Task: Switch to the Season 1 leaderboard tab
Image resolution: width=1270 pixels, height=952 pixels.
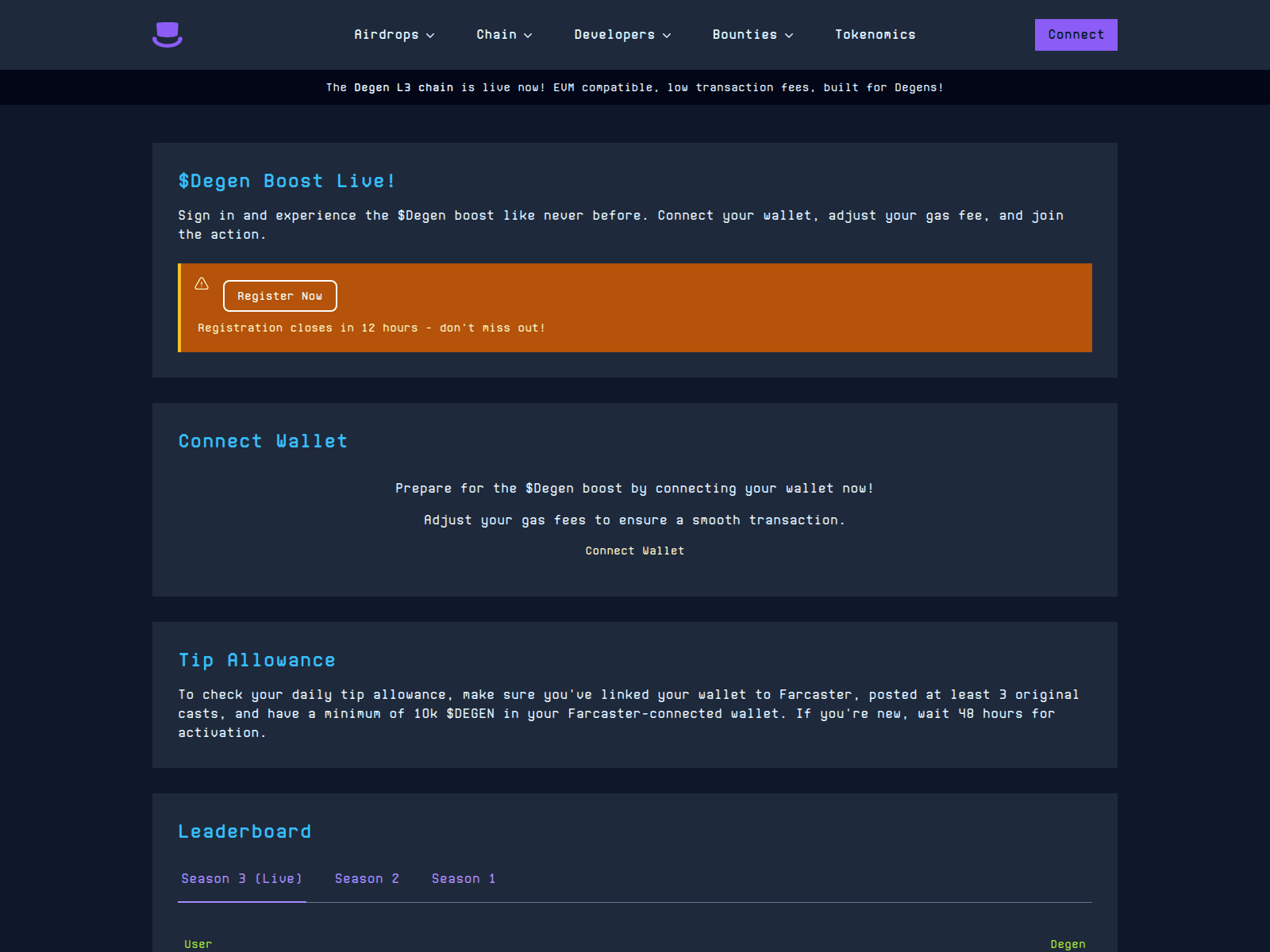Action: [464, 878]
